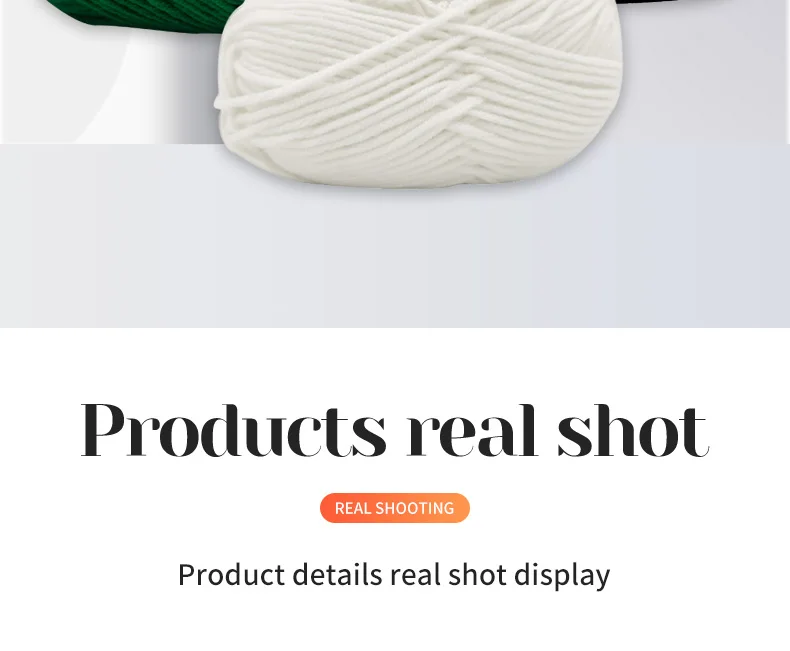This screenshot has width=790, height=651.
Task: Click the orange REAL SHOOTING badge
Action: click(x=394, y=507)
